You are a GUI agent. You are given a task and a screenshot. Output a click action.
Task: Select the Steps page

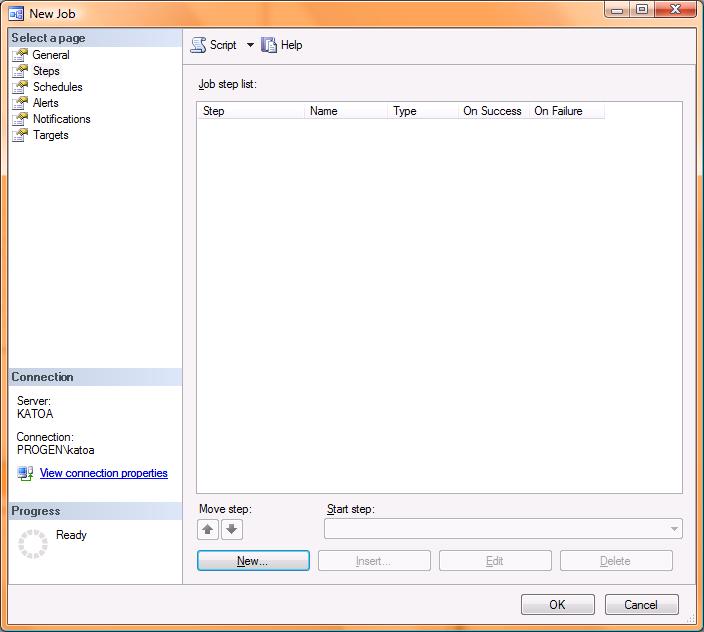(46, 71)
